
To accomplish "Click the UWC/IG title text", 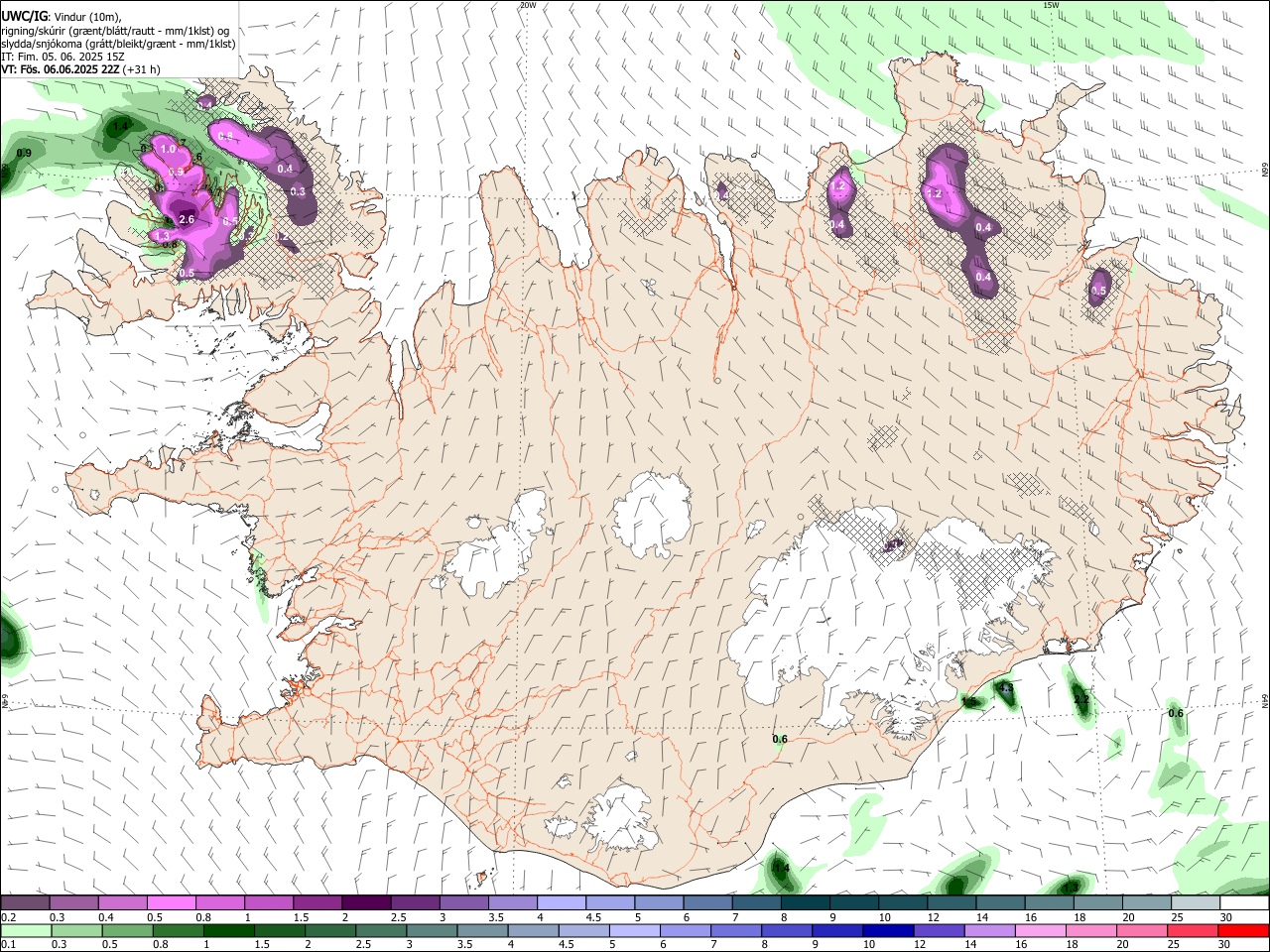I will pyautogui.click(x=25, y=15).
